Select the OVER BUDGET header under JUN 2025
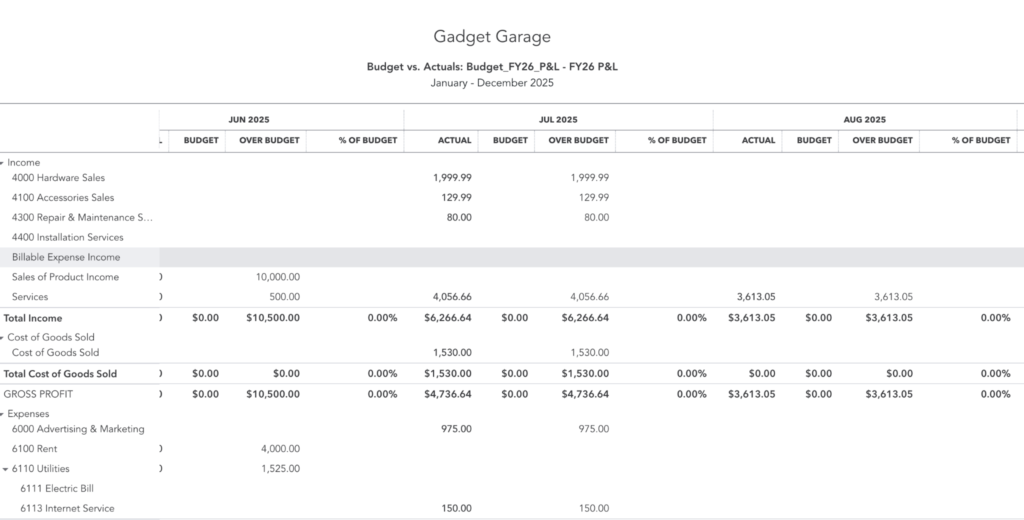 point(269,140)
